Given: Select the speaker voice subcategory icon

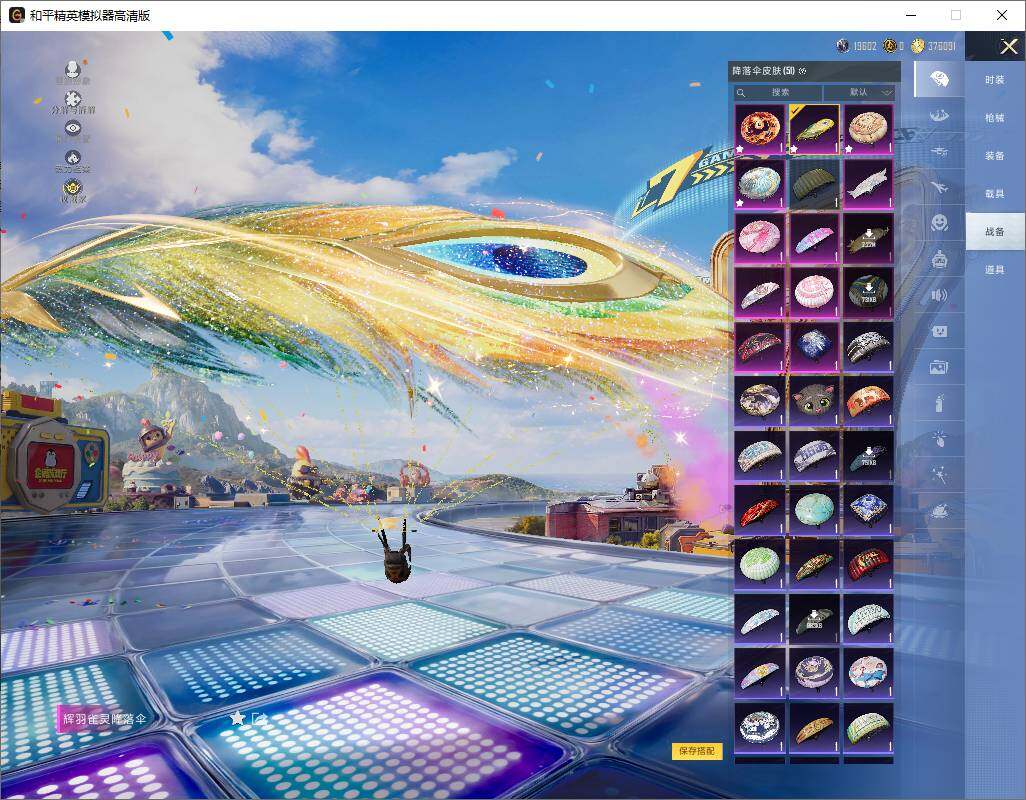Looking at the screenshot, I should pyautogui.click(x=939, y=296).
